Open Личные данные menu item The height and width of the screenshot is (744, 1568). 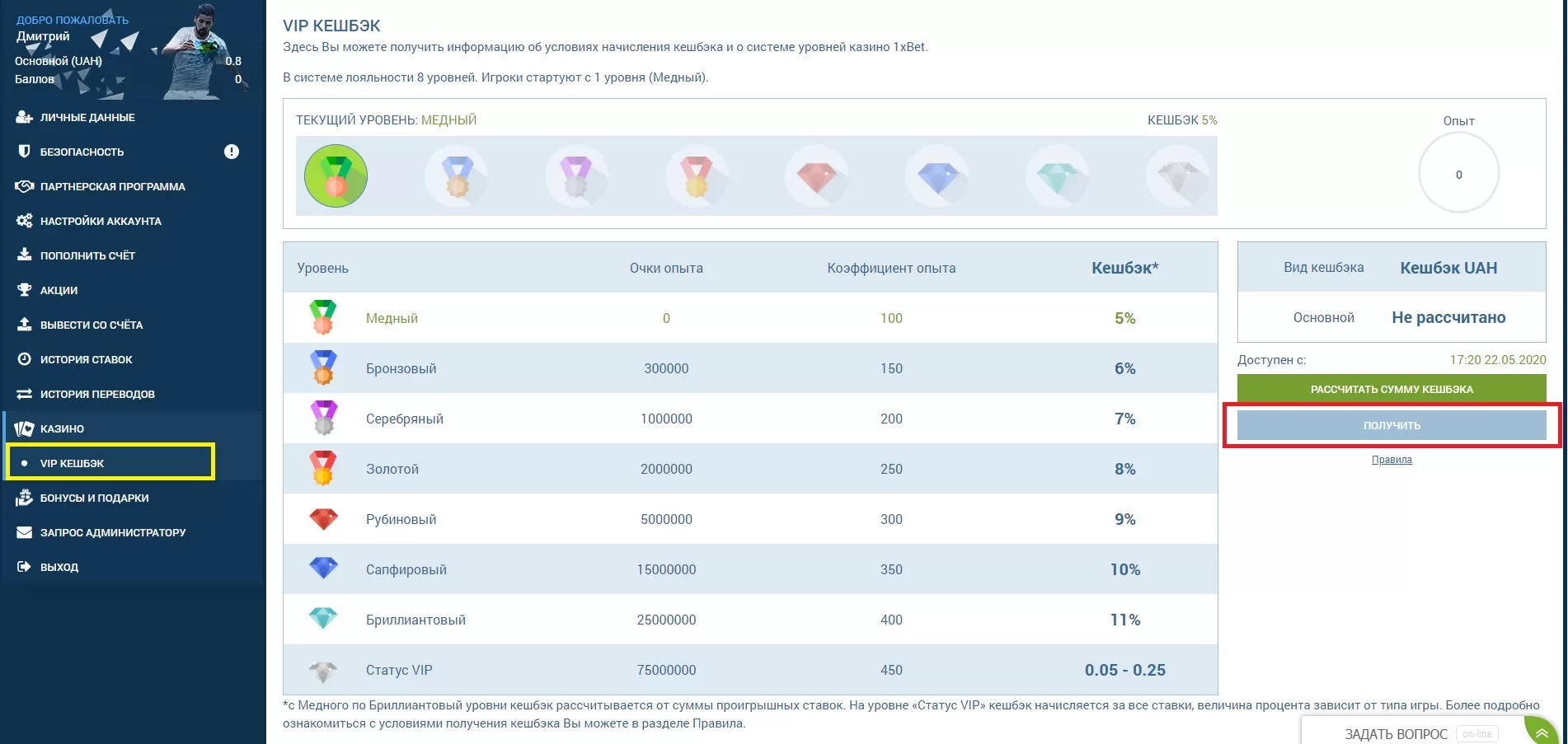click(87, 117)
